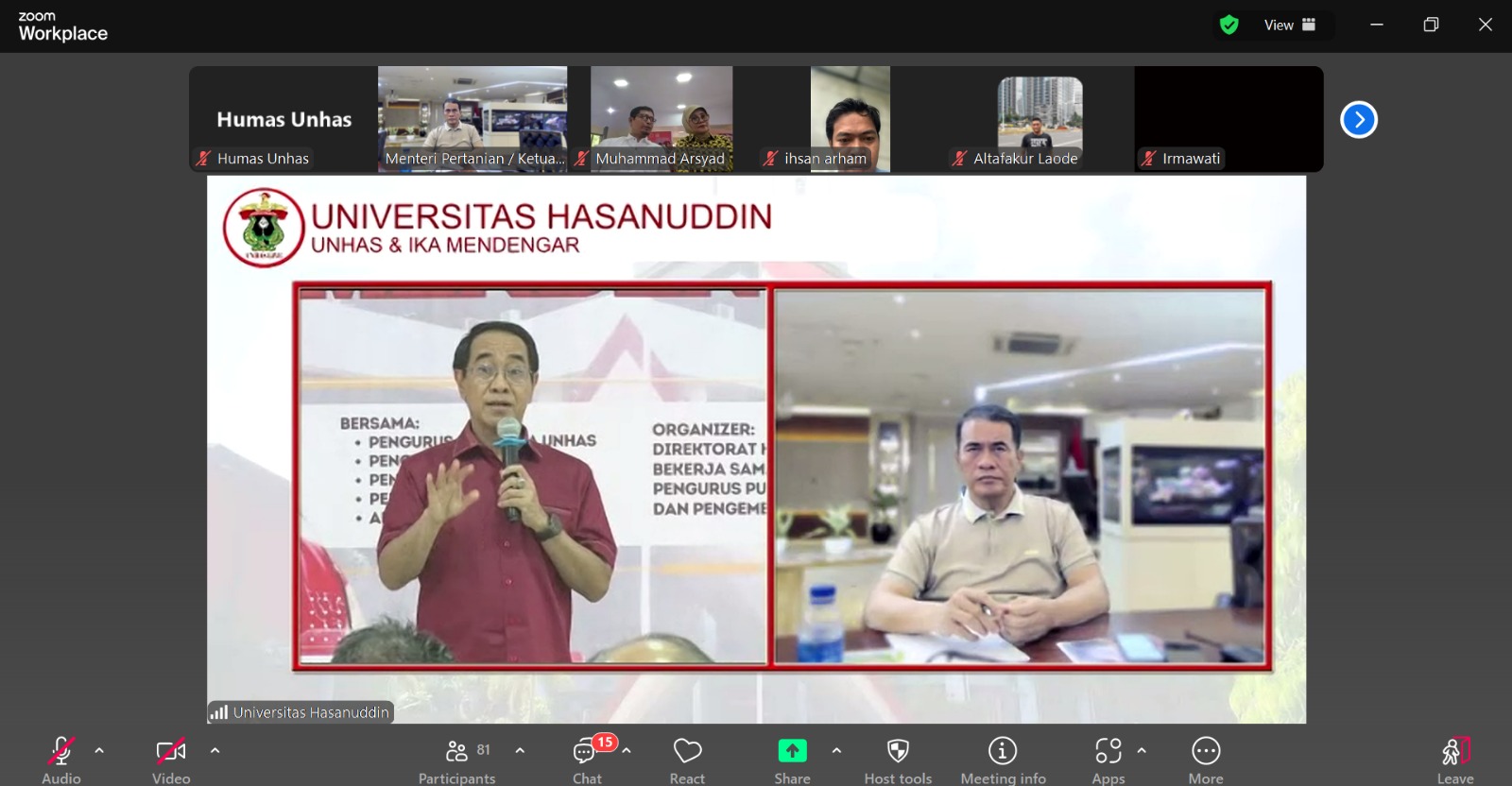
Task: Expand Share options caret
Action: (x=836, y=750)
